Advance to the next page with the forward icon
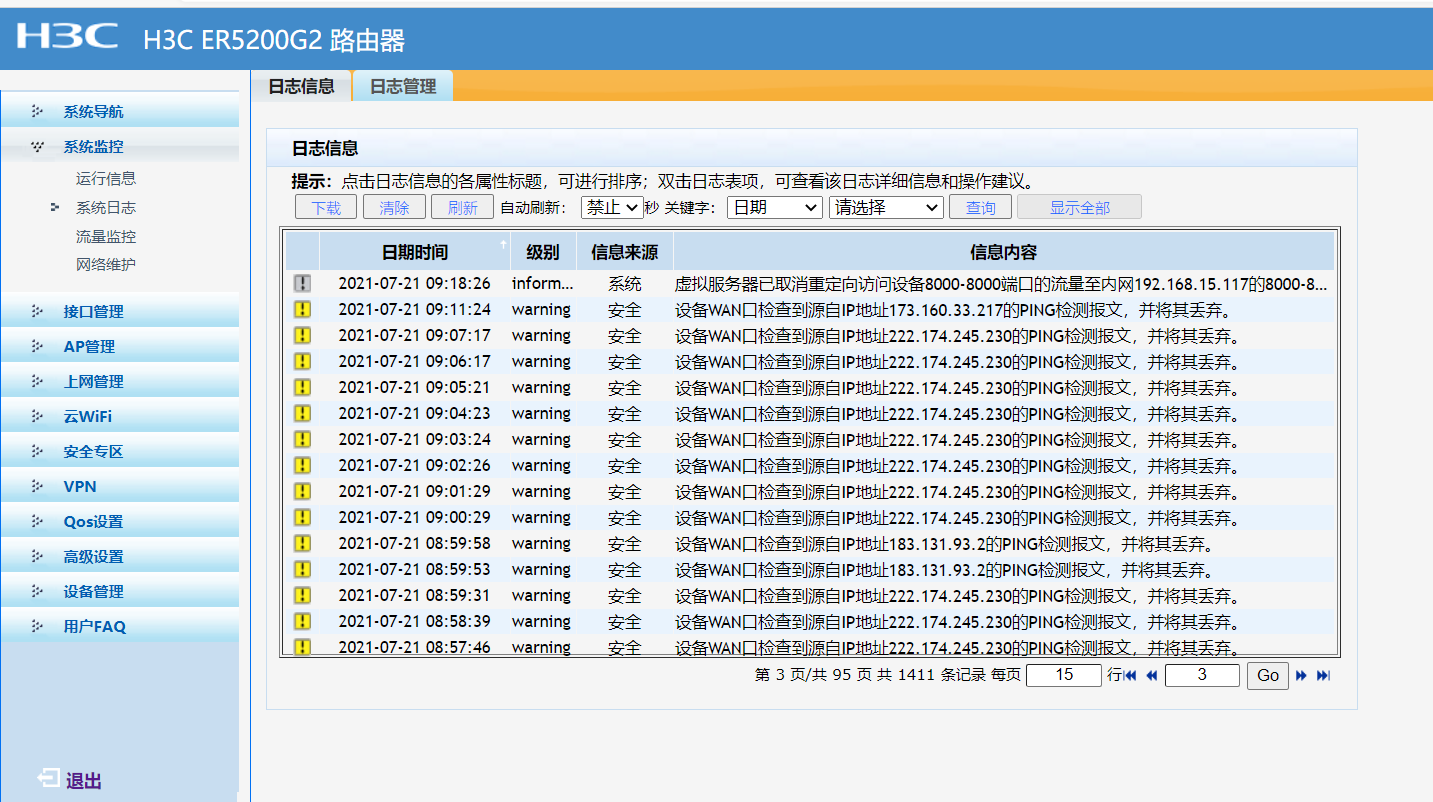1433x802 pixels. click(1302, 676)
